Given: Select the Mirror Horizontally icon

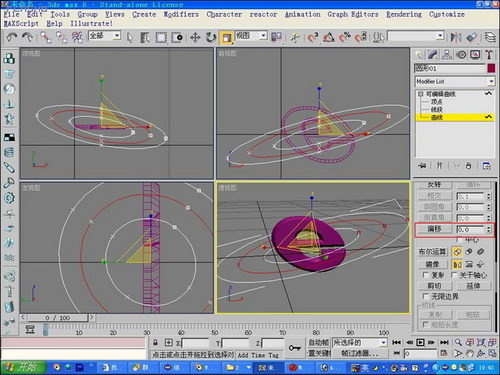Looking at the screenshot, I should [x=457, y=265].
